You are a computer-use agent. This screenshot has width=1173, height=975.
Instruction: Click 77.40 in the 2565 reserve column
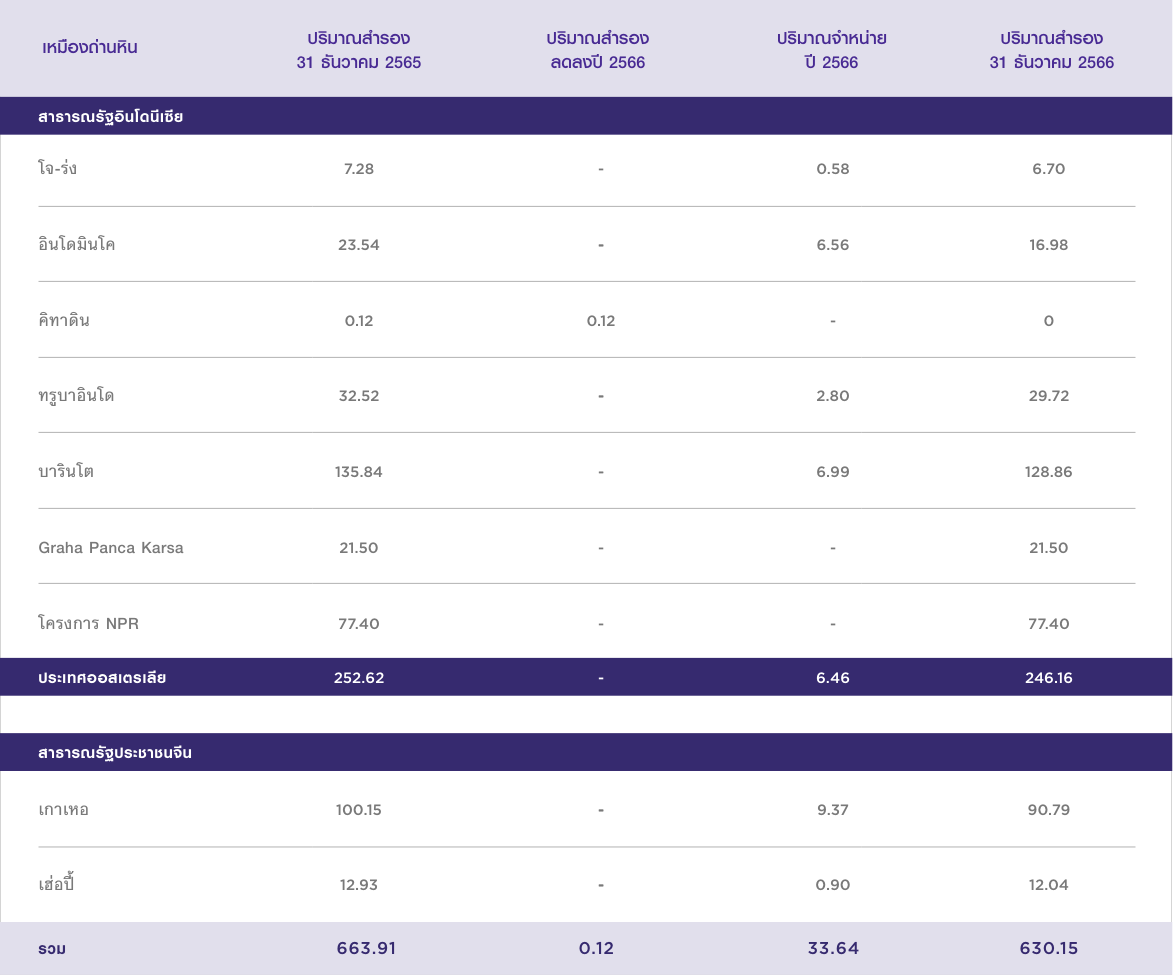359,624
